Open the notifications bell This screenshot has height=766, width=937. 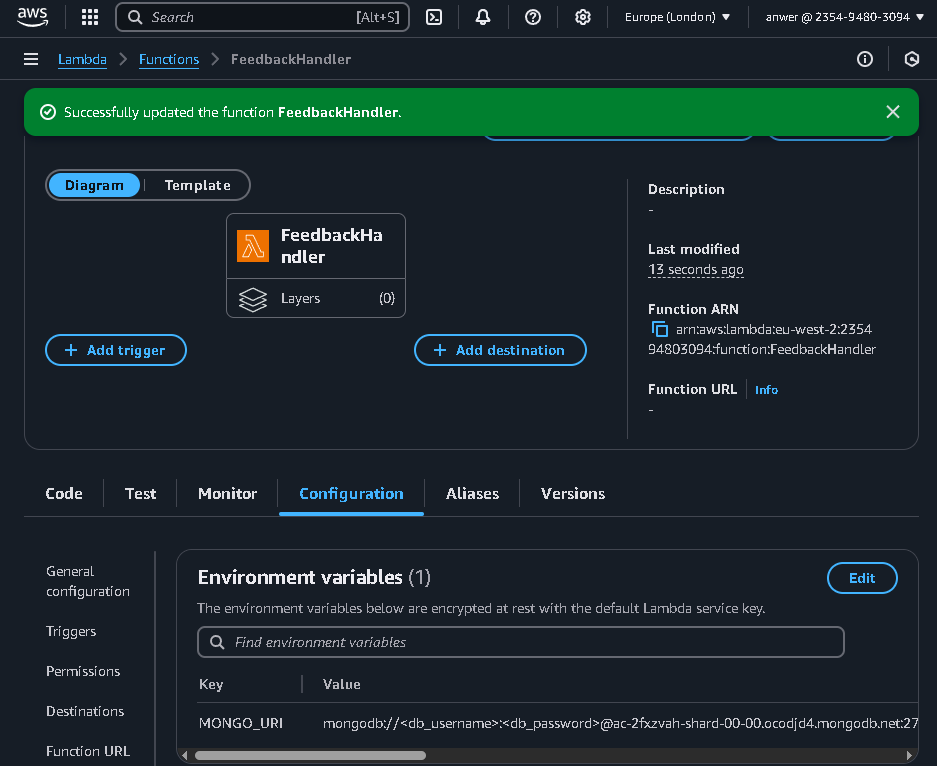(x=483, y=17)
